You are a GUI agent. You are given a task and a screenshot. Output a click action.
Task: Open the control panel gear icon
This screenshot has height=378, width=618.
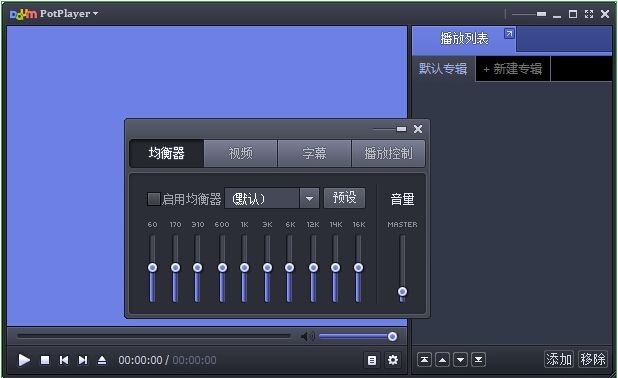click(393, 360)
